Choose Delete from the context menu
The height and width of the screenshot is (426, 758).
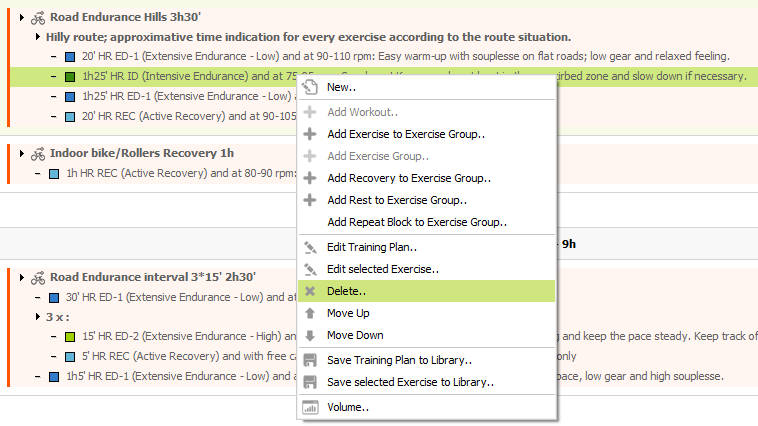[x=346, y=291]
